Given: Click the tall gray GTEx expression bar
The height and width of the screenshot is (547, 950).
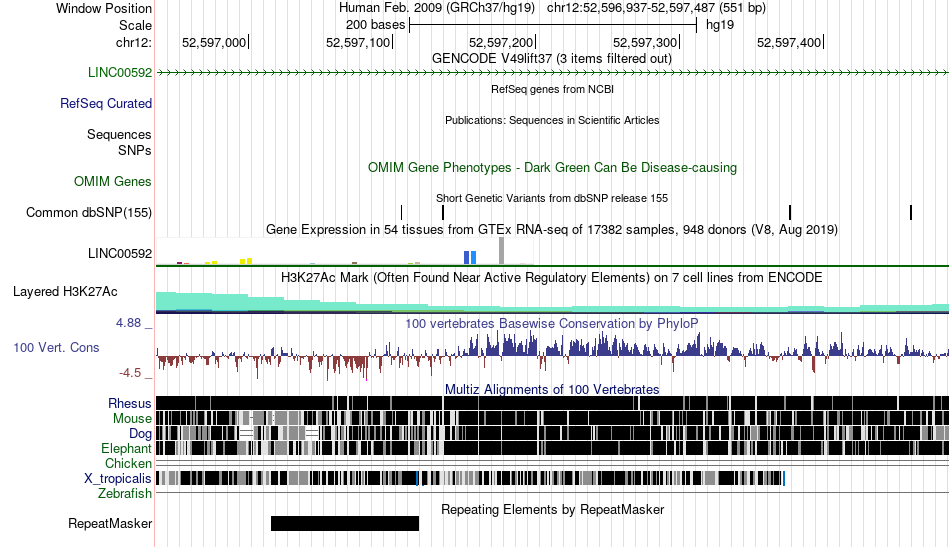Looking at the screenshot, I should [x=501, y=251].
